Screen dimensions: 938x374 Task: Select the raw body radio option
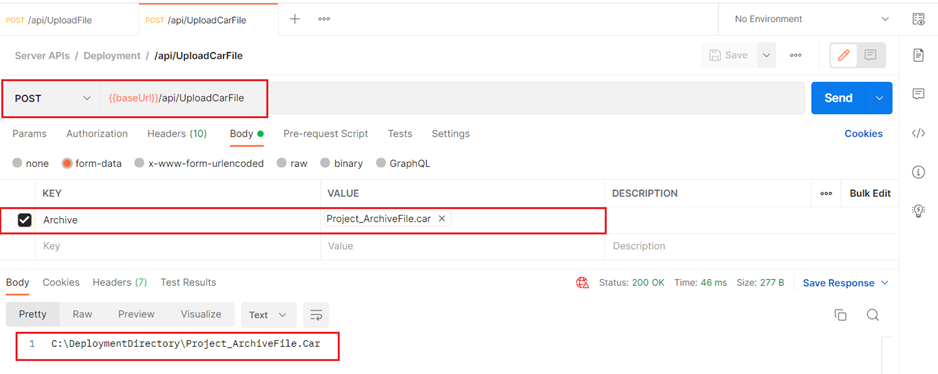pos(292,163)
